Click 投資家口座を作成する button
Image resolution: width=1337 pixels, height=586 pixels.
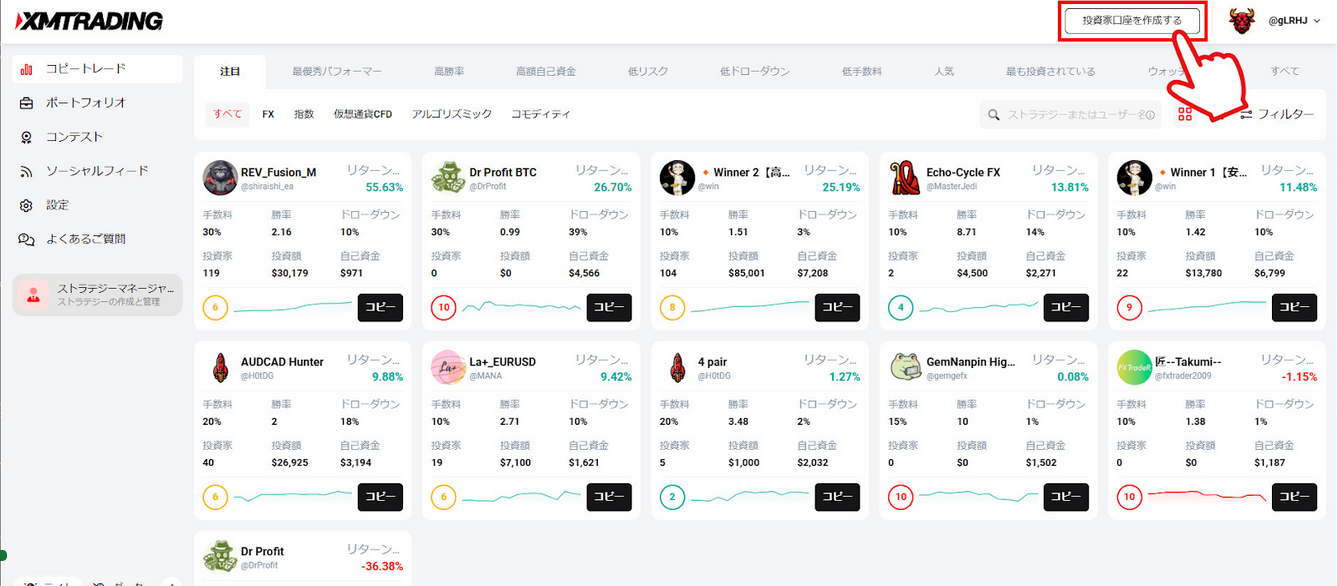click(1131, 20)
